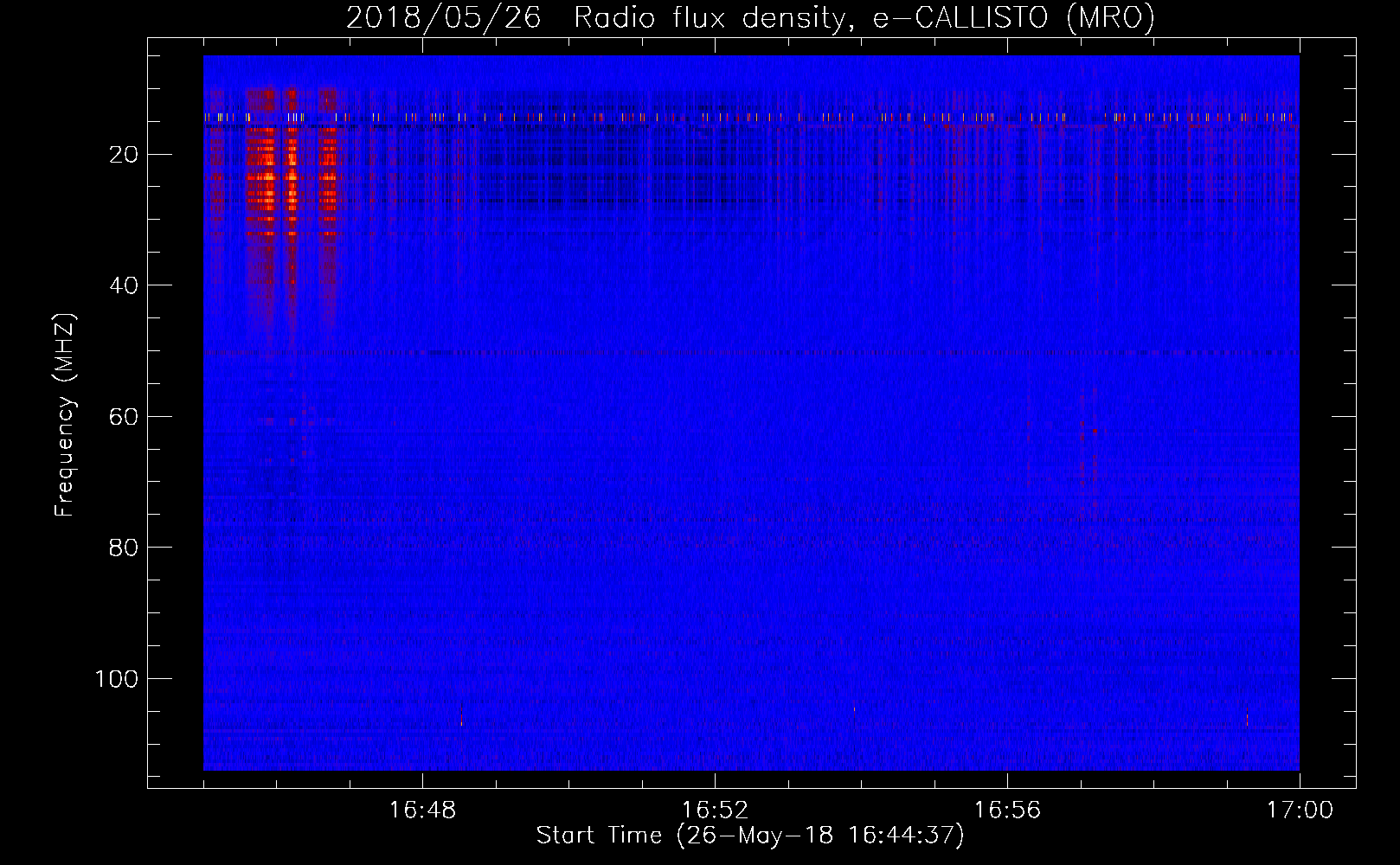Click the 40 MHz frequency tick label
This screenshot has width=1400, height=865.
click(x=124, y=285)
